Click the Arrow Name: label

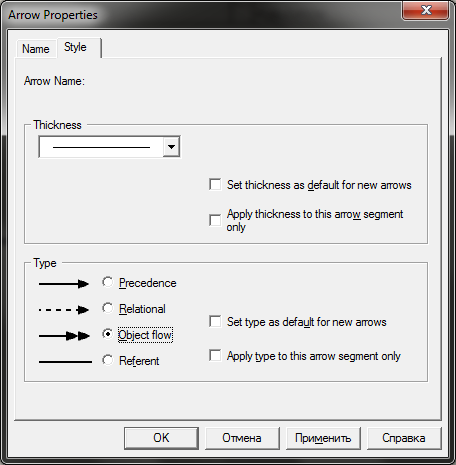pyautogui.click(x=54, y=81)
